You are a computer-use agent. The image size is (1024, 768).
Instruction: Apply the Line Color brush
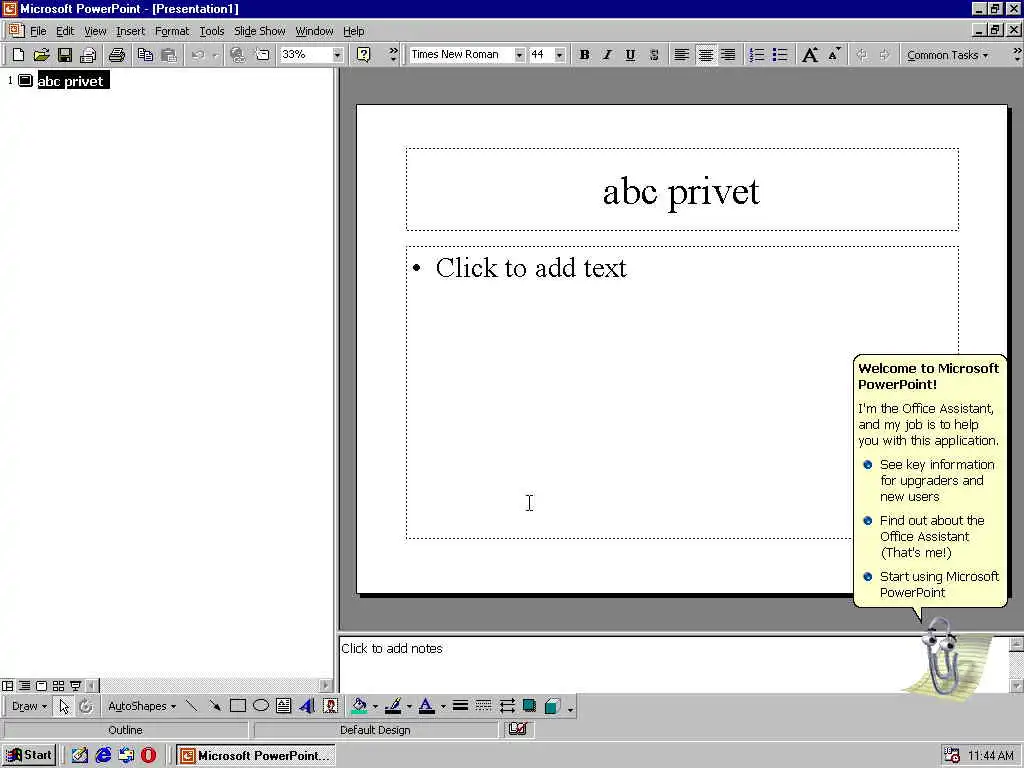(x=392, y=706)
